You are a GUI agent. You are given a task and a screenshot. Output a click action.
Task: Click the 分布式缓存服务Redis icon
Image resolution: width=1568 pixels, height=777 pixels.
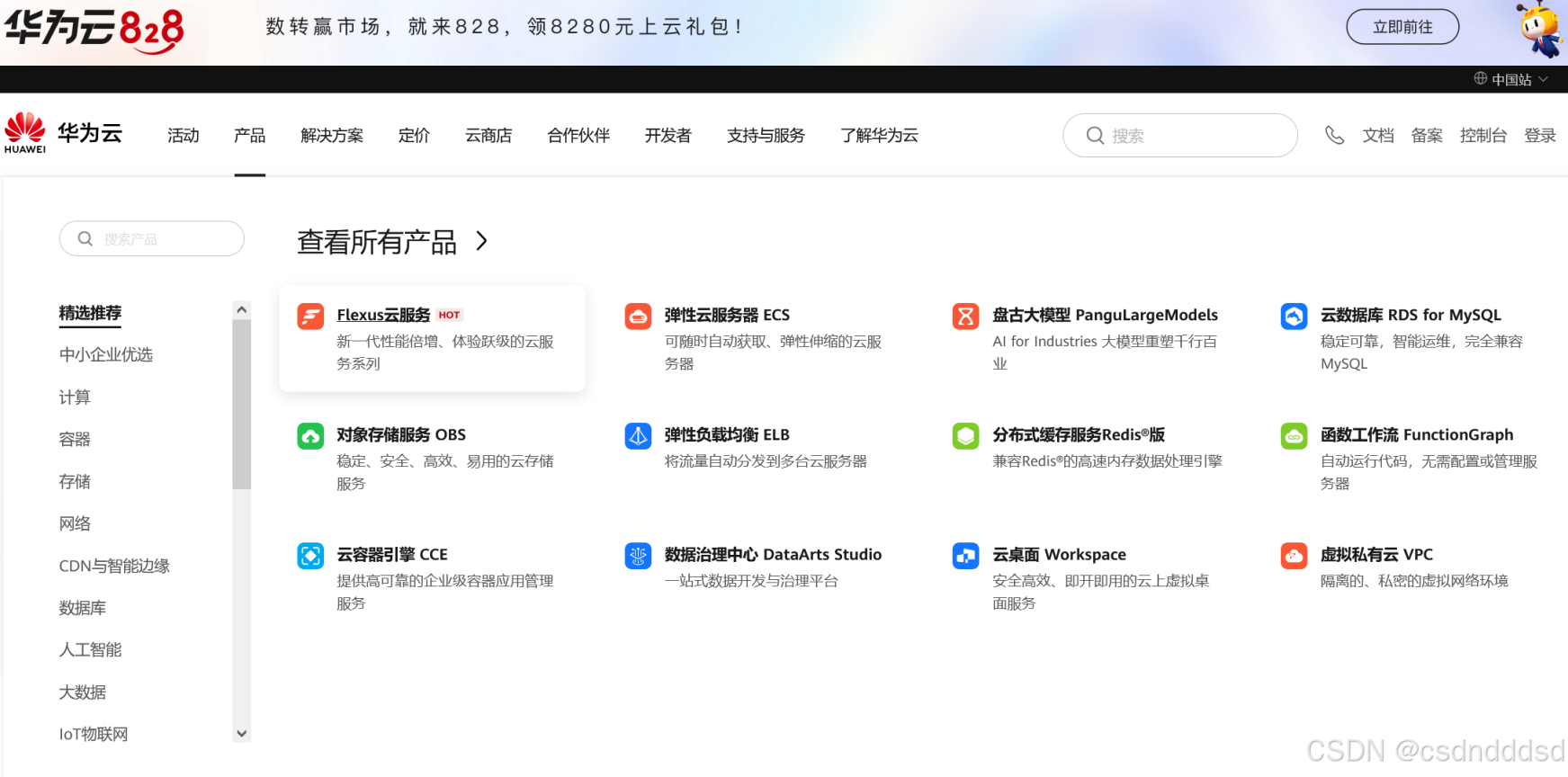point(965,436)
